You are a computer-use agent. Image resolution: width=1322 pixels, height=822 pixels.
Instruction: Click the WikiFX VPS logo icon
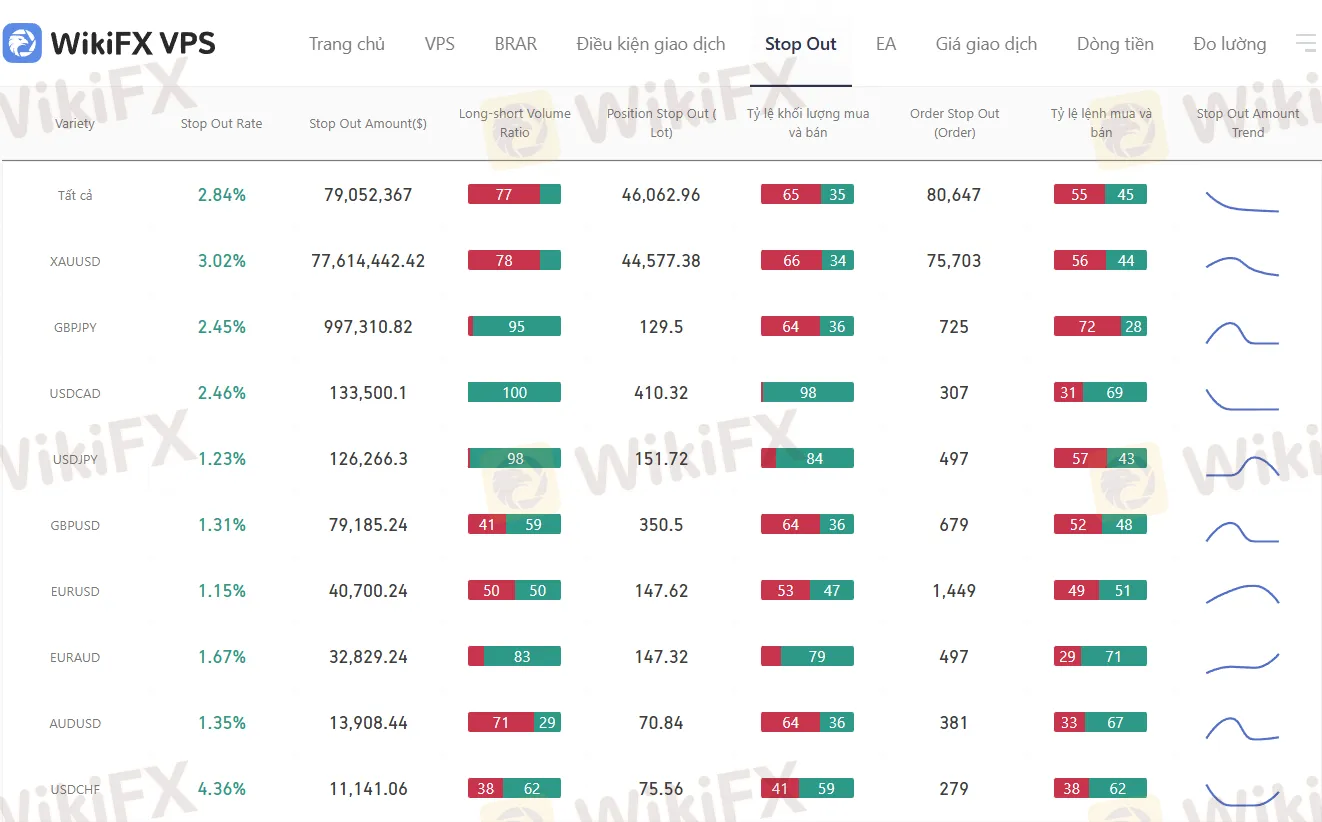point(22,44)
